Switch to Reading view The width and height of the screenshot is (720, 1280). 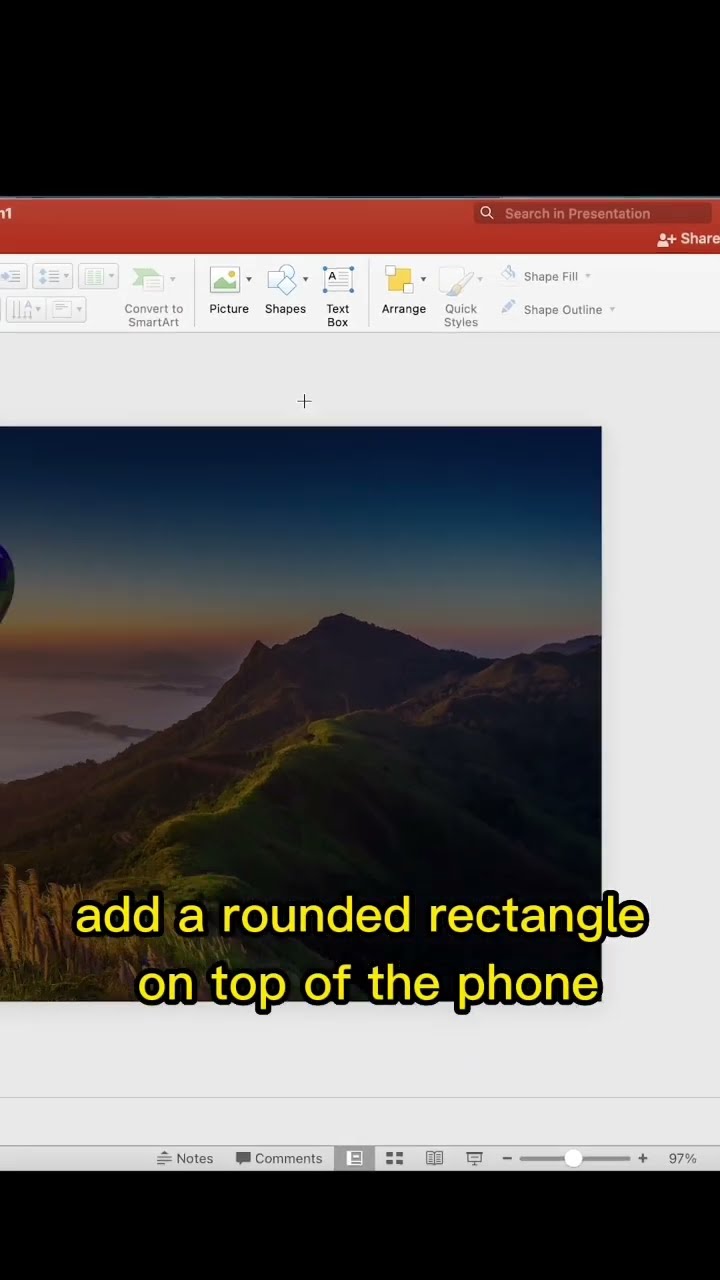tap(434, 1158)
